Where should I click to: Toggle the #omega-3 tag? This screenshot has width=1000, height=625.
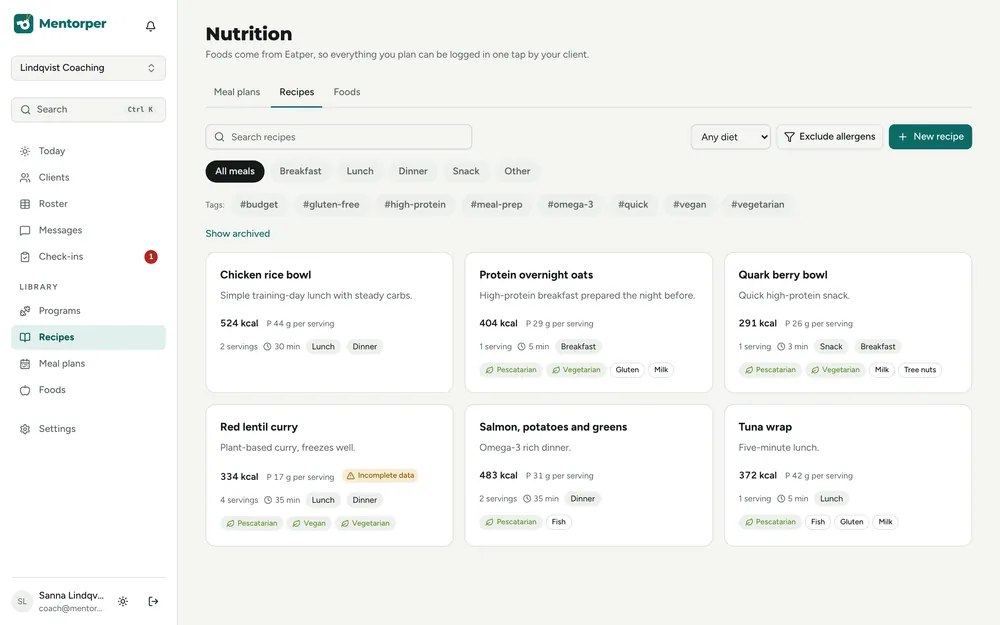coord(570,205)
